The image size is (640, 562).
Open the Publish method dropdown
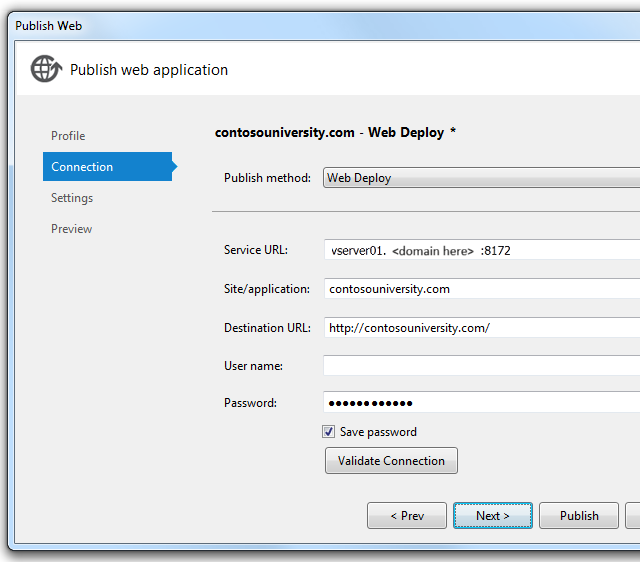pyautogui.click(x=481, y=178)
